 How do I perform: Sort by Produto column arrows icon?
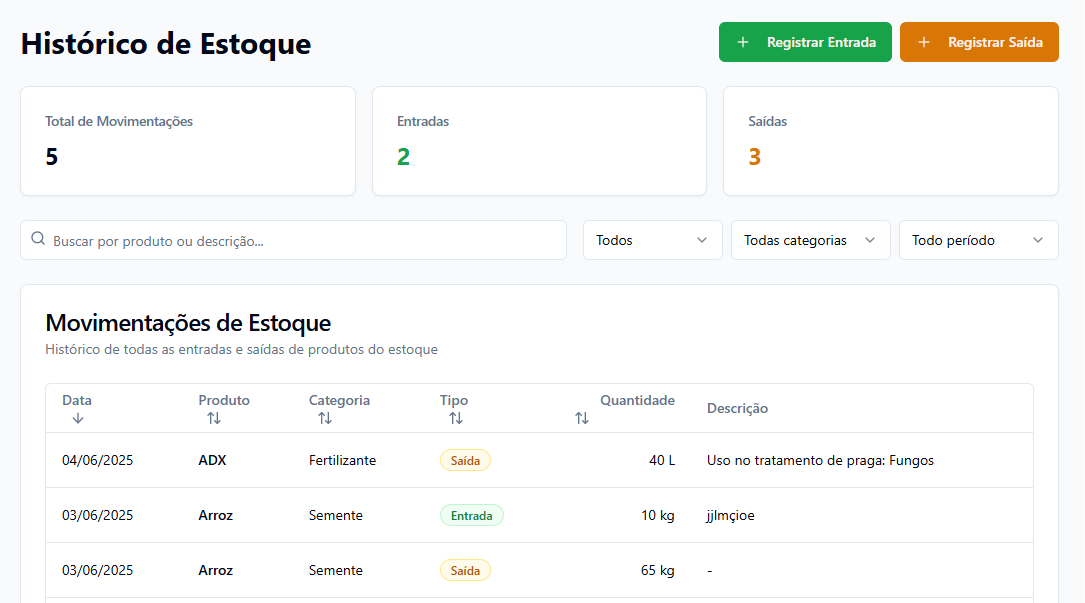214,418
